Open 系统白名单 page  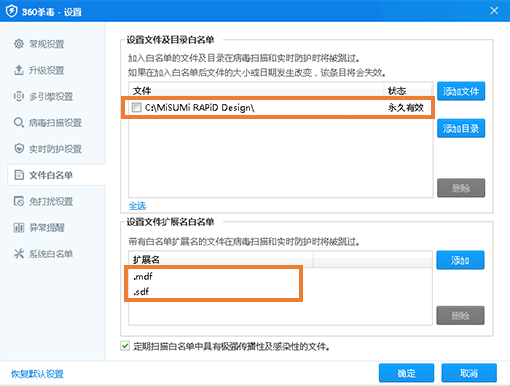[x=51, y=254]
